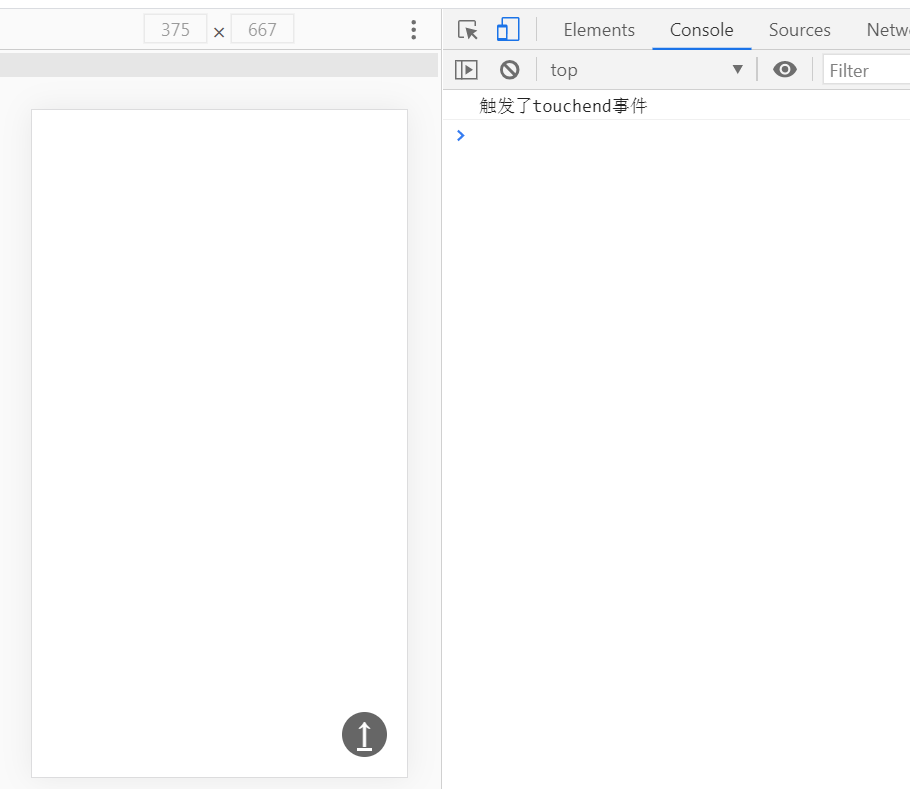Click the console prompt chevron
The image size is (910, 789).
tap(461, 135)
